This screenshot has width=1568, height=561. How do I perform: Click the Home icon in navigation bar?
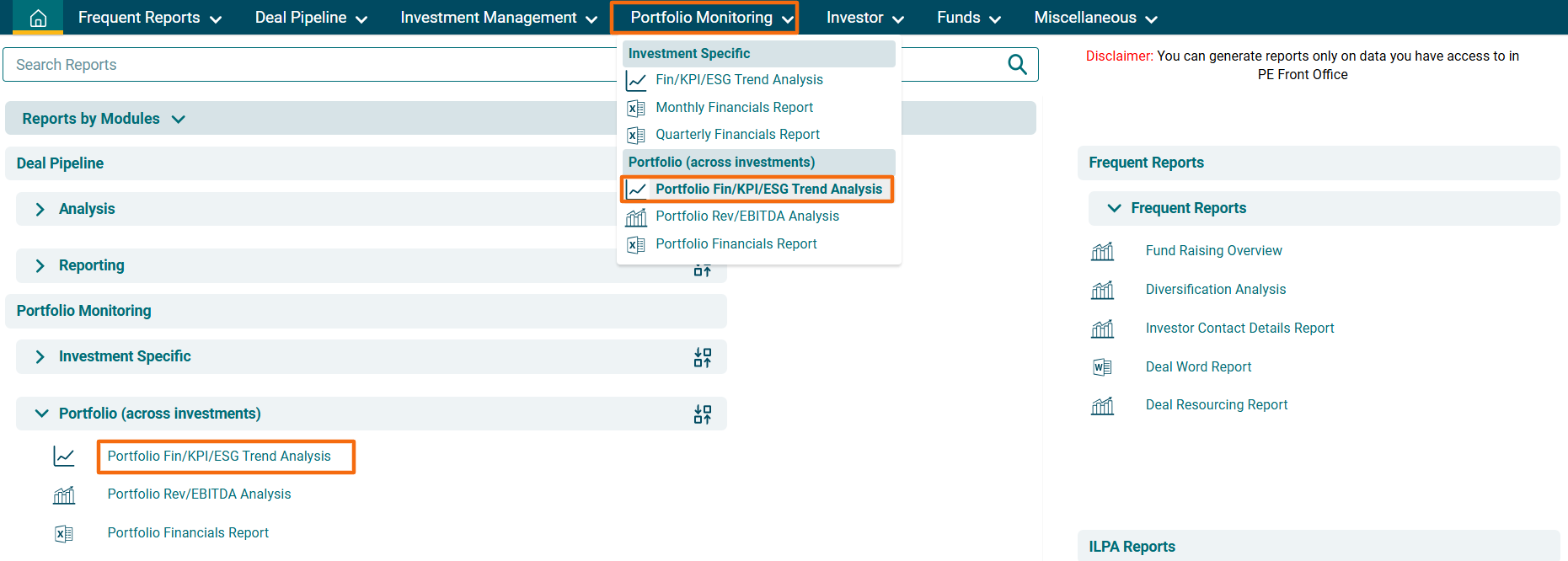click(38, 18)
